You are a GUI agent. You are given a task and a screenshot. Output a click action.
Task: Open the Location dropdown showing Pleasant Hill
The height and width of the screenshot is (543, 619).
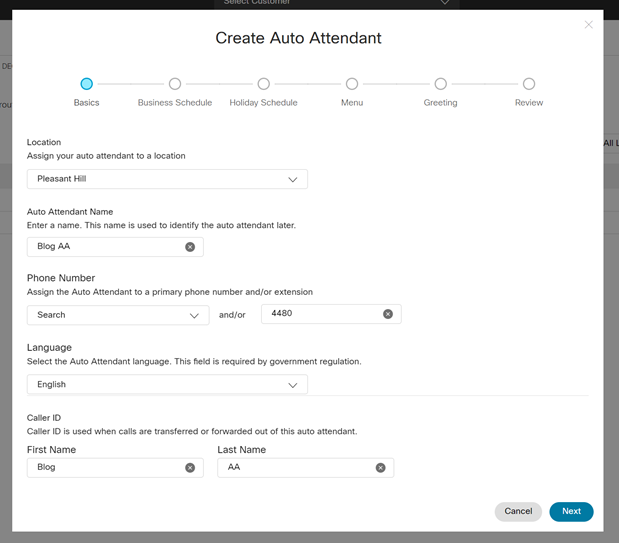pyautogui.click(x=167, y=179)
